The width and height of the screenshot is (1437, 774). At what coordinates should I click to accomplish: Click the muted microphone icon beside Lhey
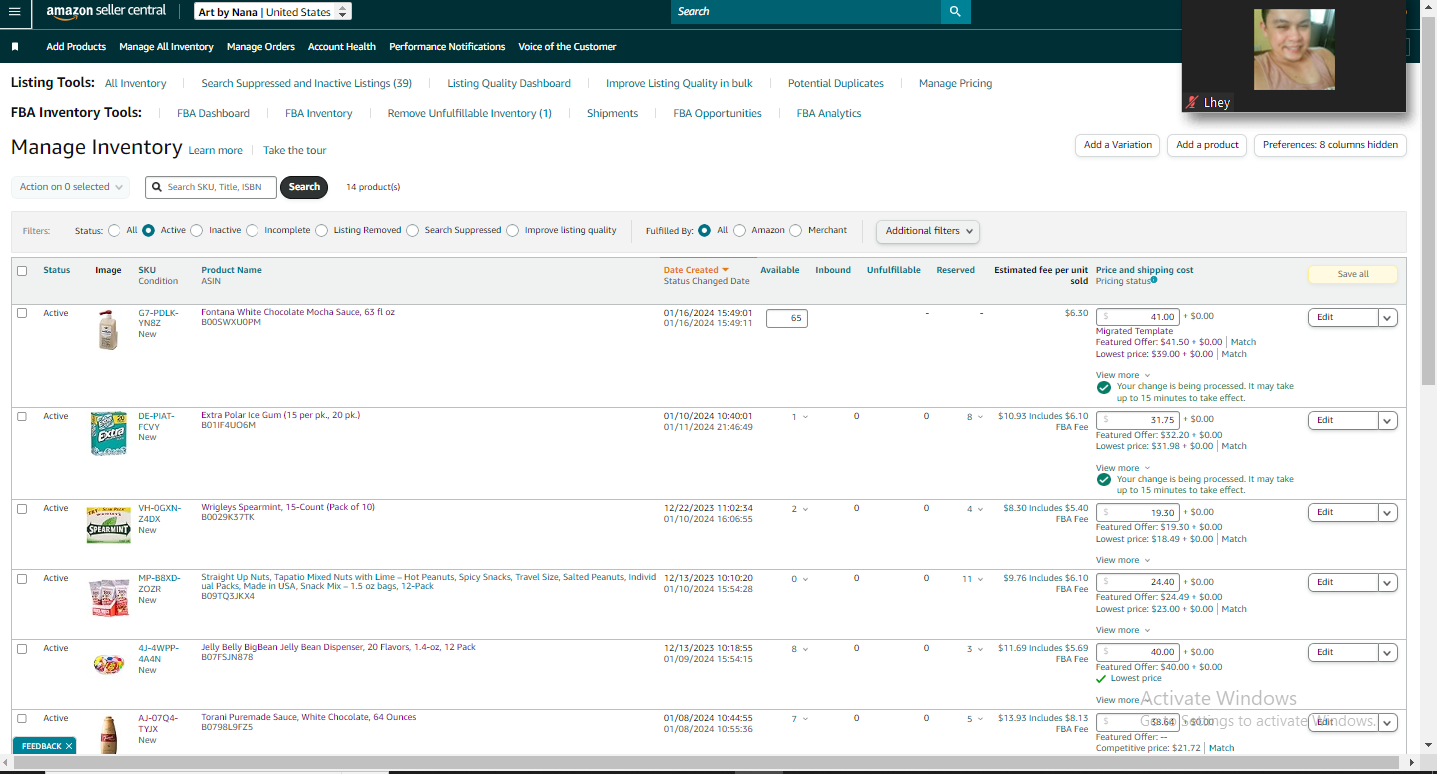[1191, 102]
